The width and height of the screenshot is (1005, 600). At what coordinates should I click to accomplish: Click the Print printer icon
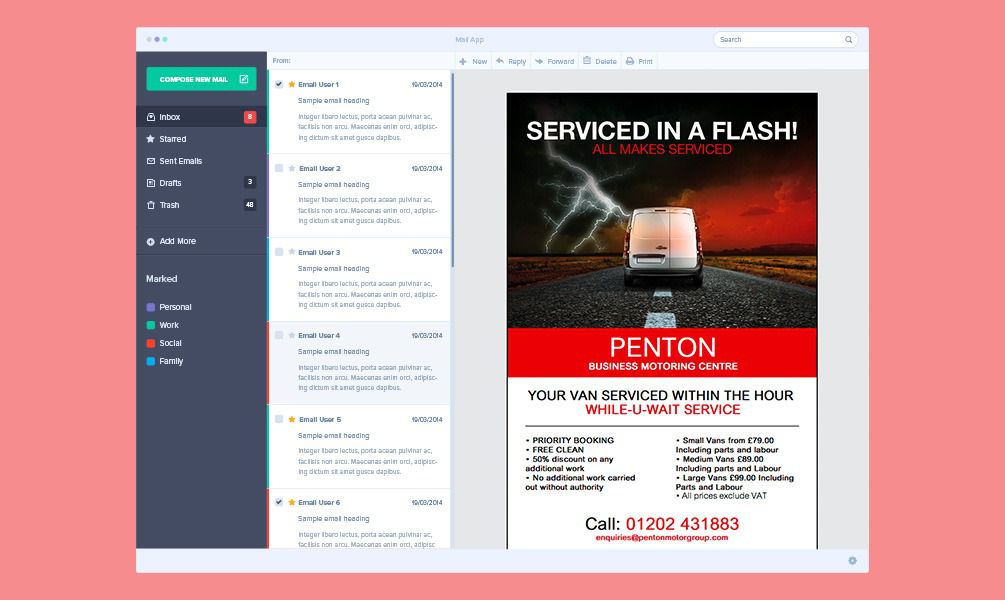pos(630,61)
